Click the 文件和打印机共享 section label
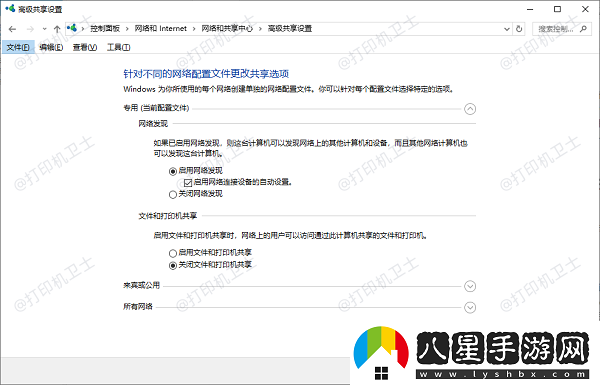The width and height of the screenshot is (600, 385). (x=168, y=216)
